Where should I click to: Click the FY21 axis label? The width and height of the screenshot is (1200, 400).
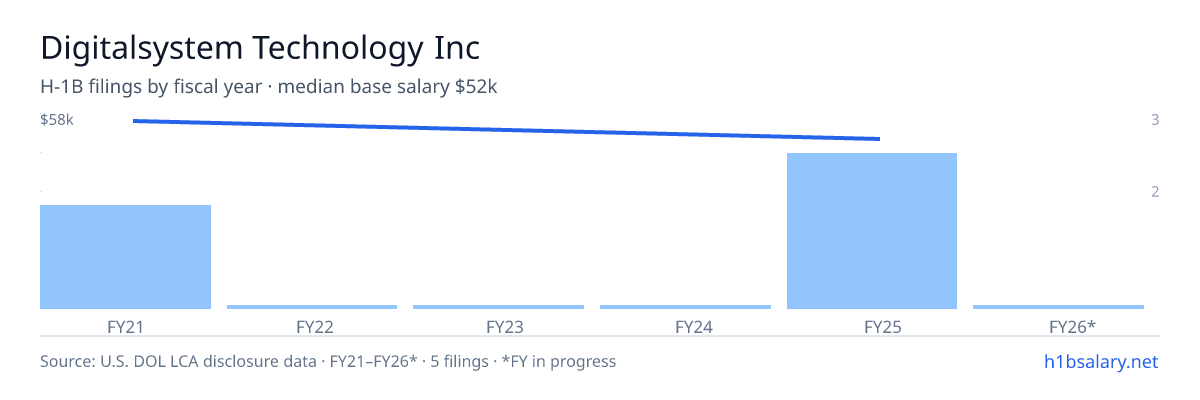point(125,326)
